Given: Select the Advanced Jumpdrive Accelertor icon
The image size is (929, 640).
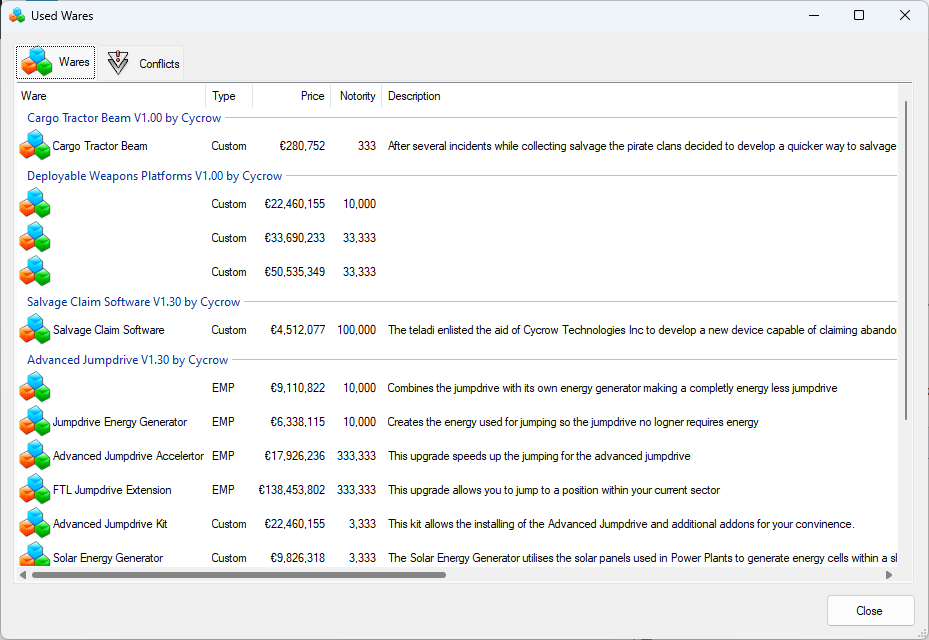Looking at the screenshot, I should coord(35,456).
